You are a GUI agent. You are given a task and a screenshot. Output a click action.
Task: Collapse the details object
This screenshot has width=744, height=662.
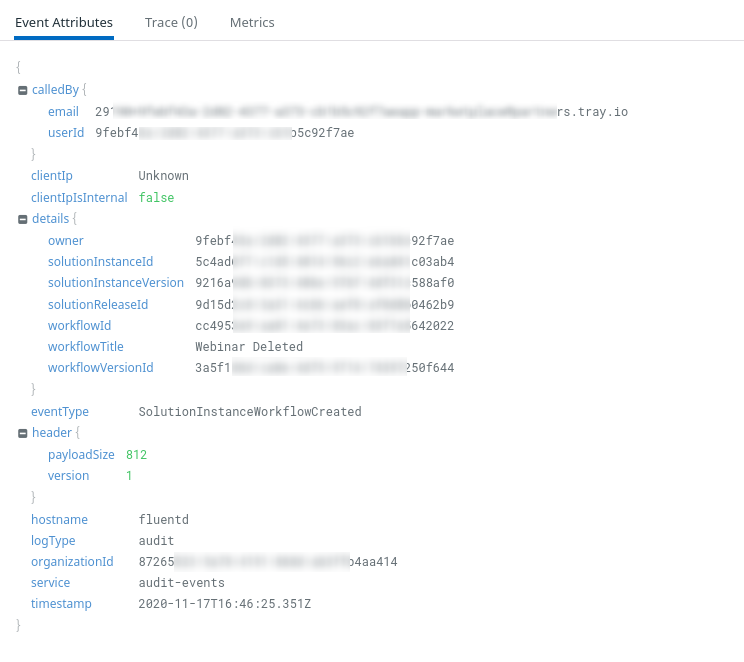pyautogui.click(x=22, y=219)
